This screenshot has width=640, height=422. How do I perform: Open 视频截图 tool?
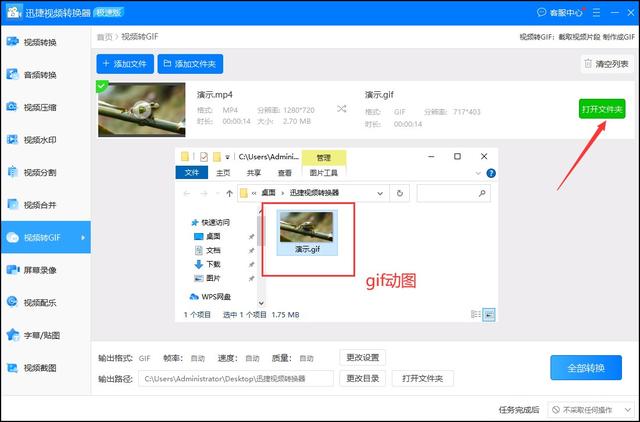coord(45,368)
